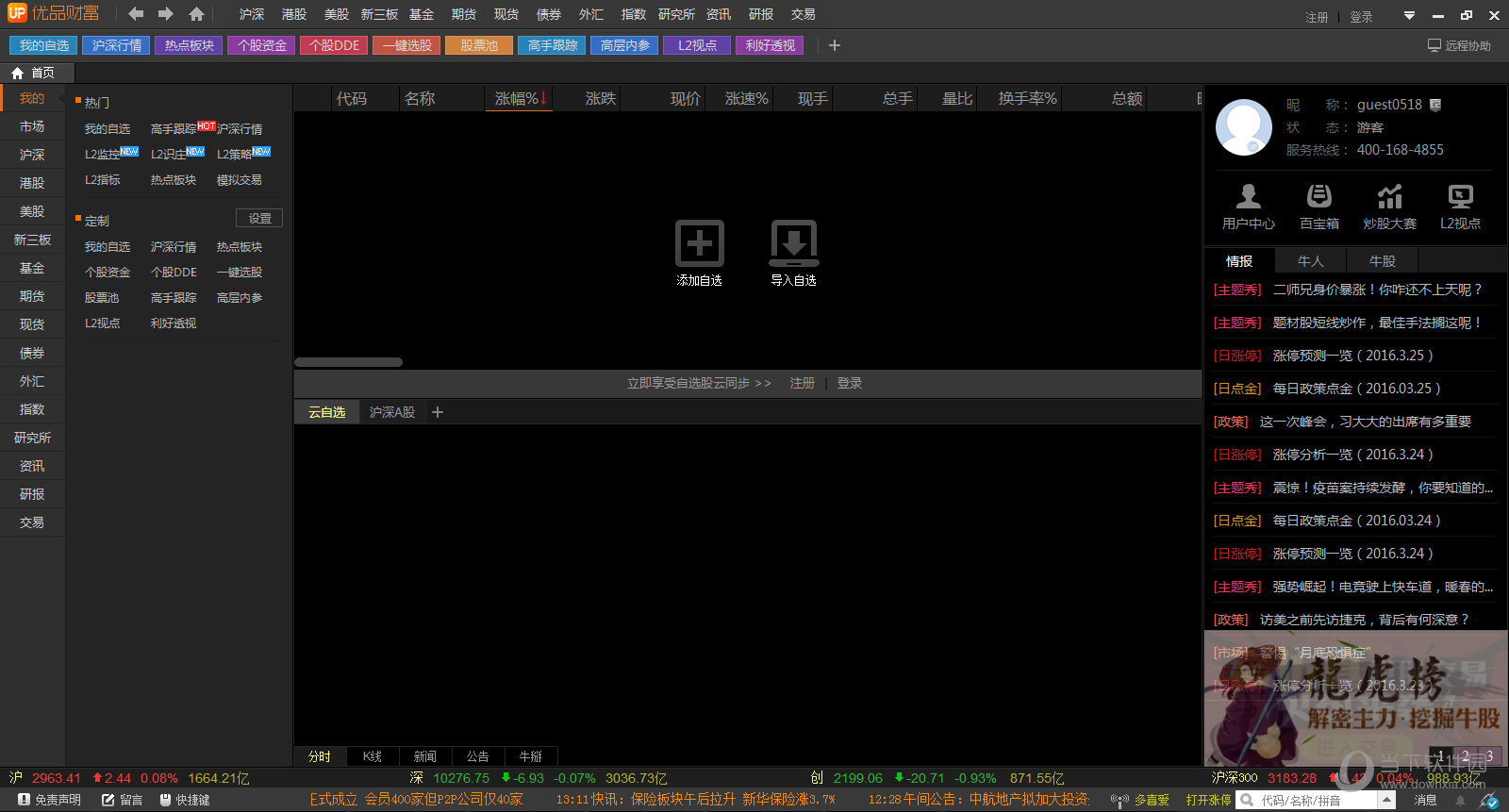Open the 港股 menu in the top bar

(294, 14)
